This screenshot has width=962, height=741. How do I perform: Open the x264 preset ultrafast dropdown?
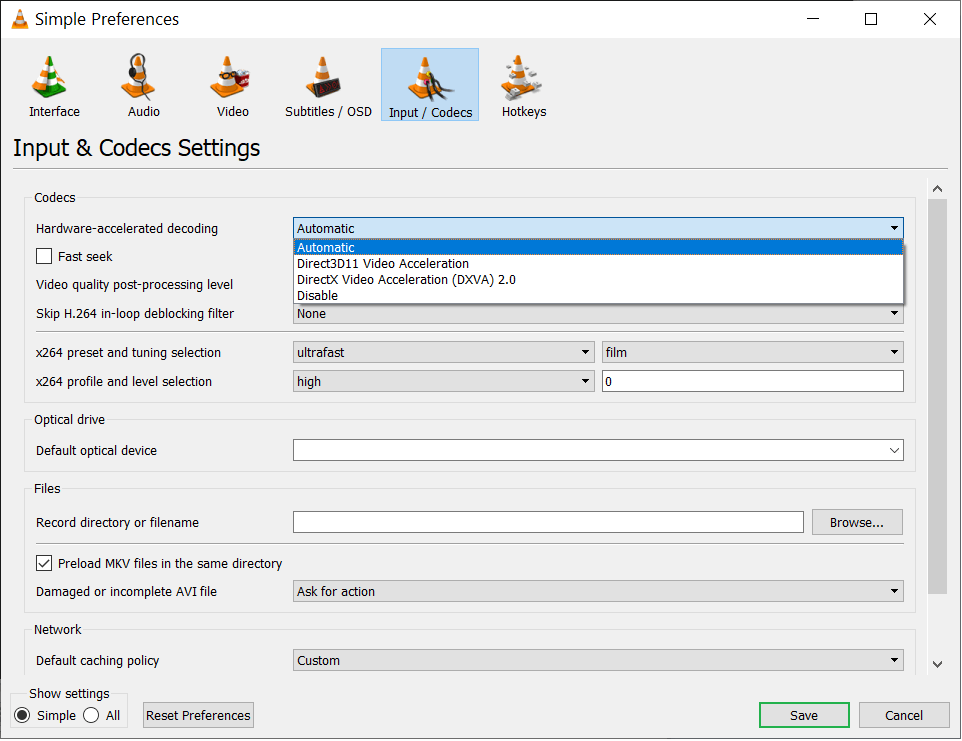click(444, 353)
